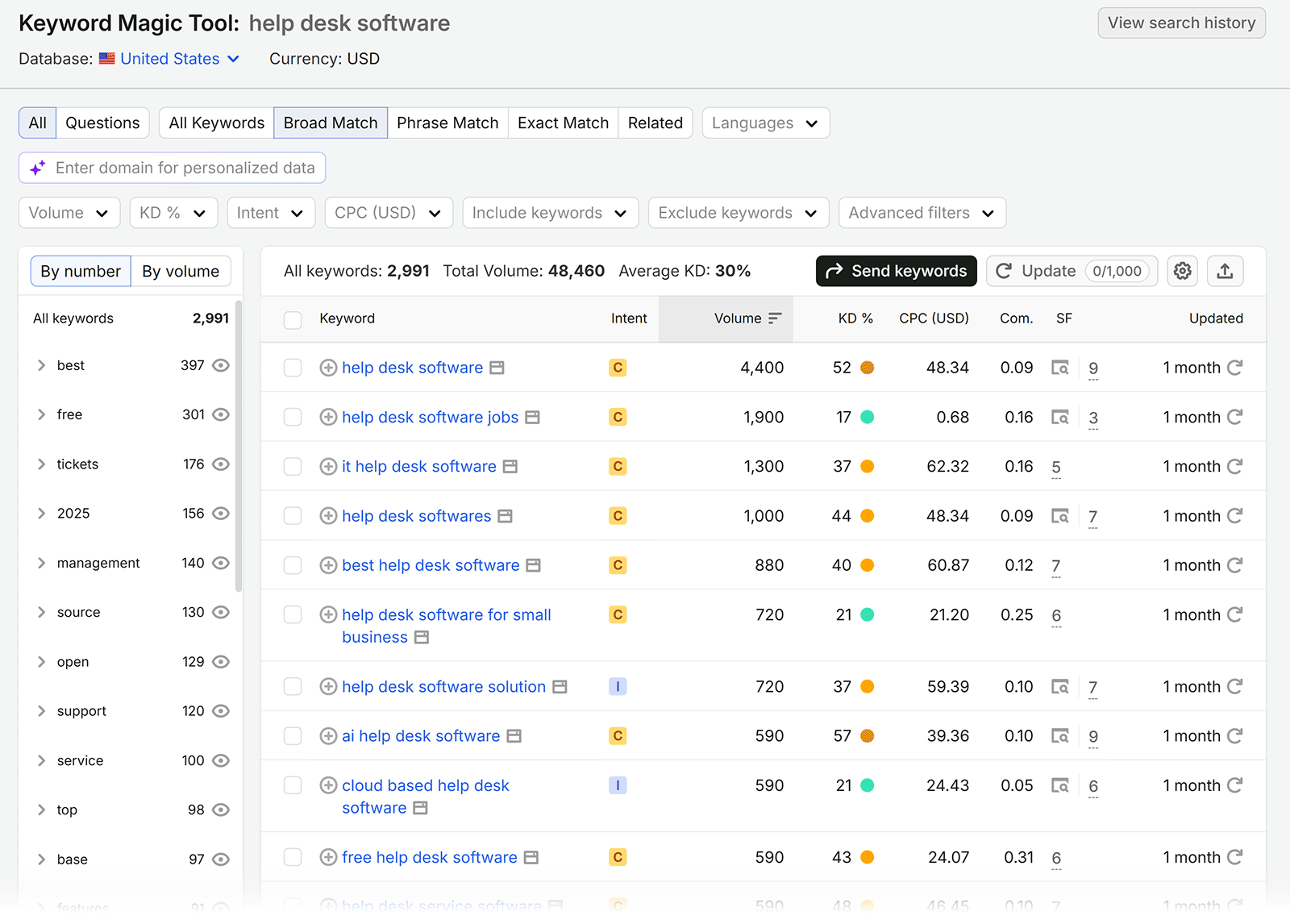Open the Volume filter dropdown
Image resolution: width=1290 pixels, height=924 pixels.
coord(69,213)
